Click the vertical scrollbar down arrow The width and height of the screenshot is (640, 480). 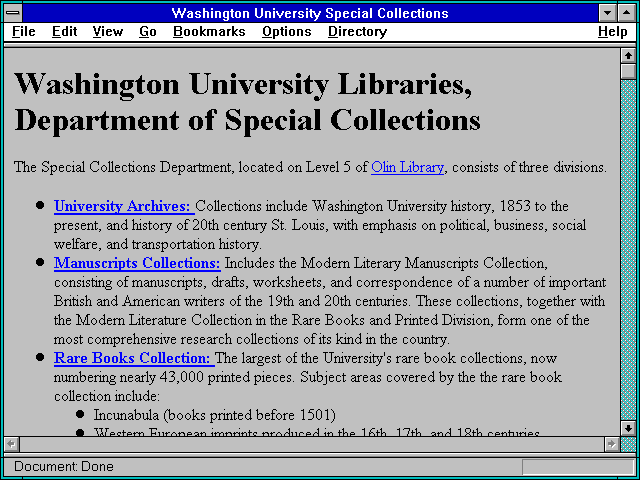point(628,428)
